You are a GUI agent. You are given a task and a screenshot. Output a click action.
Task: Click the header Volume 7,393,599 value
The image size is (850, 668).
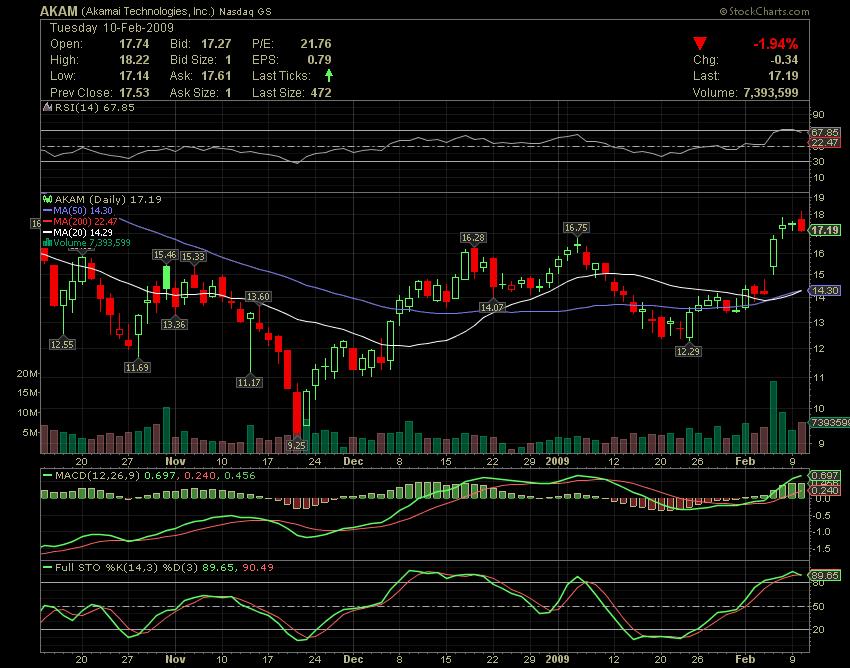[x=771, y=93]
